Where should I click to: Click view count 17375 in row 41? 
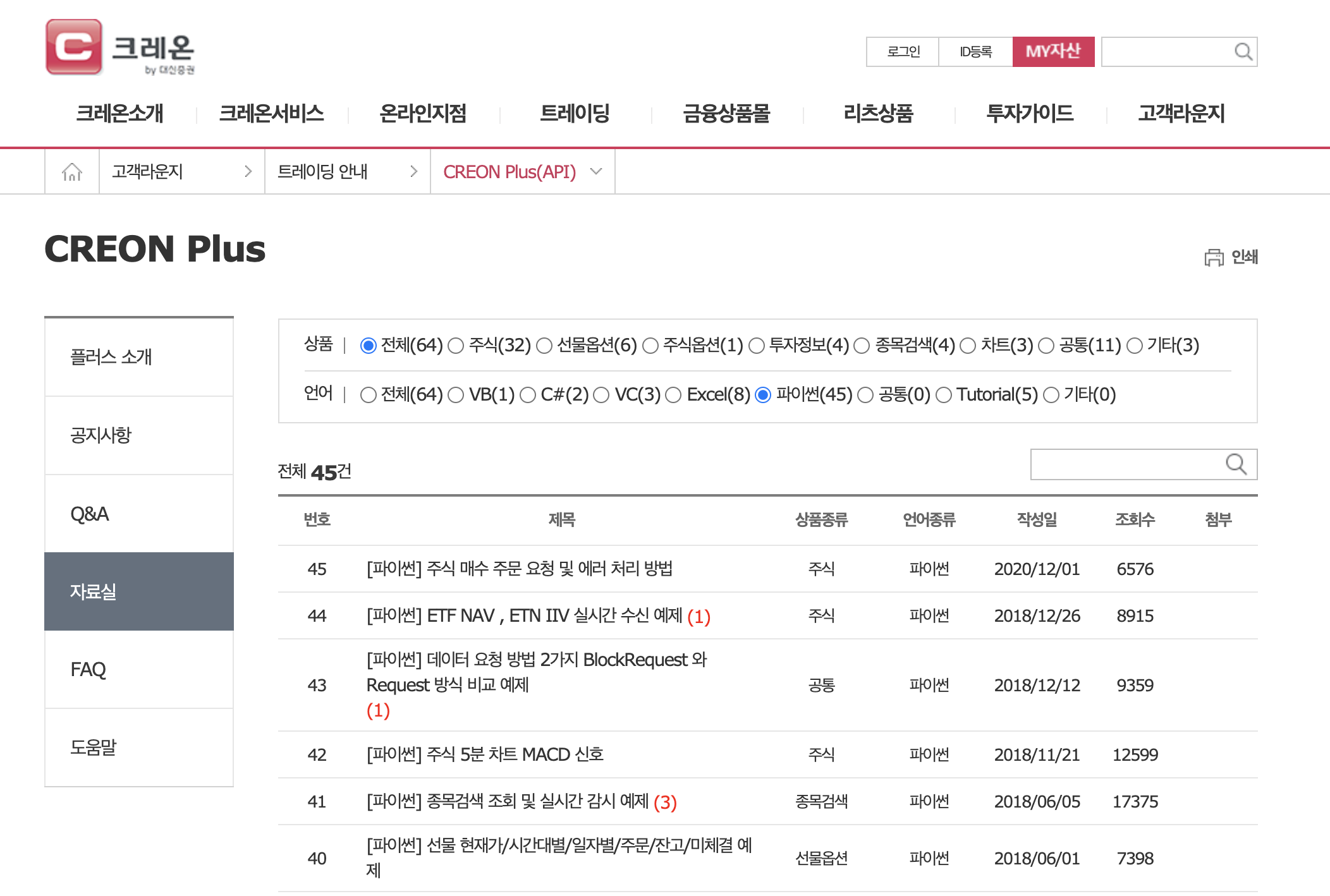coord(1135,801)
